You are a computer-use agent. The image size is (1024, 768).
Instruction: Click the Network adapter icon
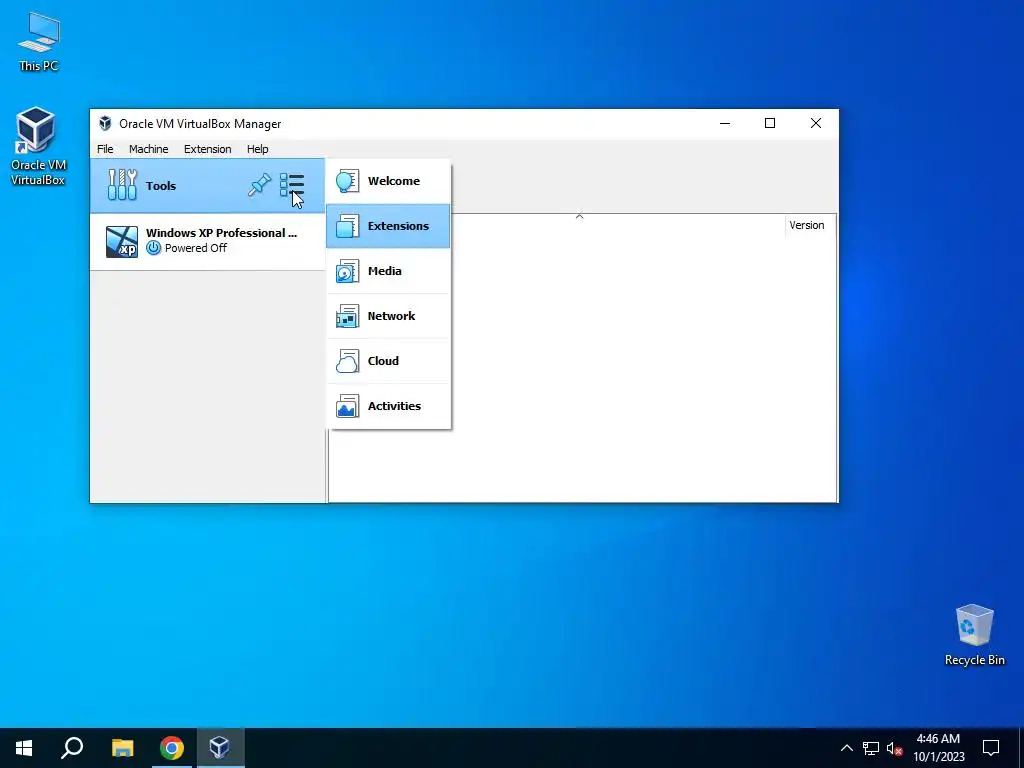347,316
